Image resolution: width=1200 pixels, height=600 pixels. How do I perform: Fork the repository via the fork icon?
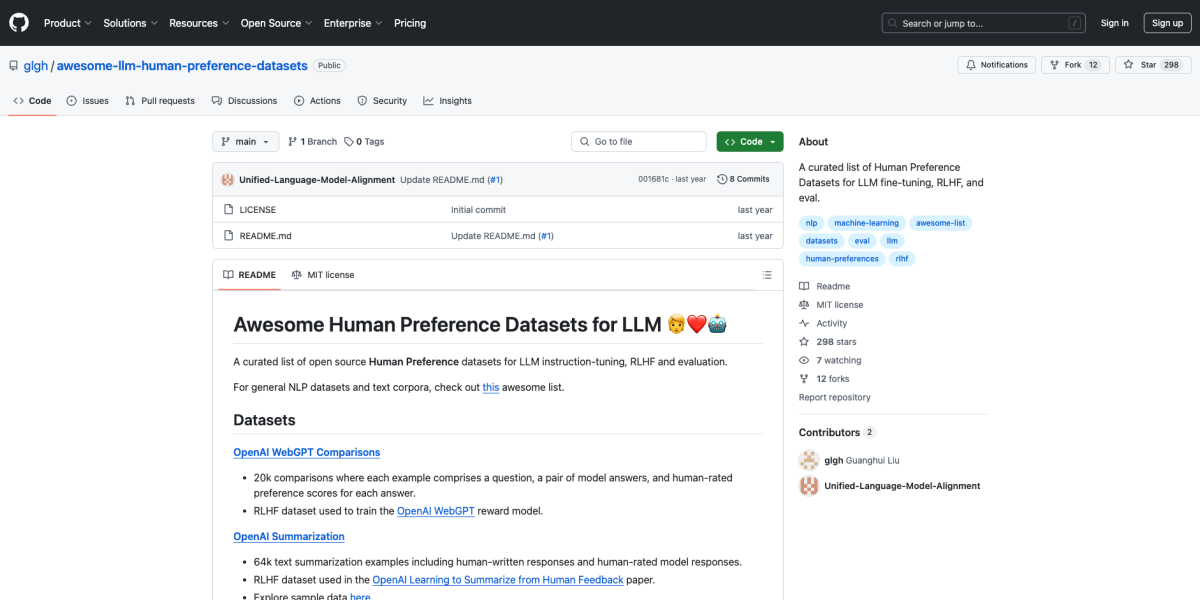click(1054, 64)
